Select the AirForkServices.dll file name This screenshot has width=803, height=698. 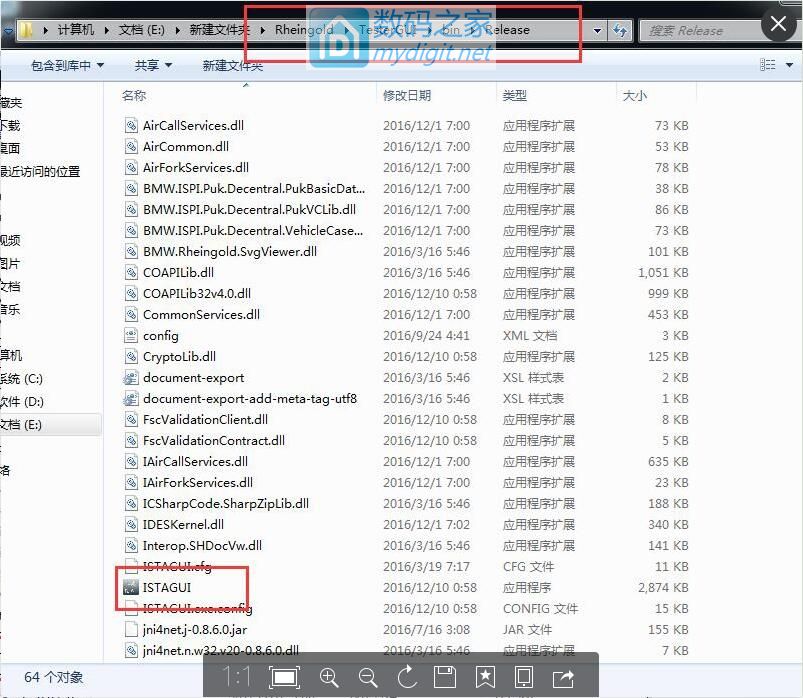coord(196,167)
